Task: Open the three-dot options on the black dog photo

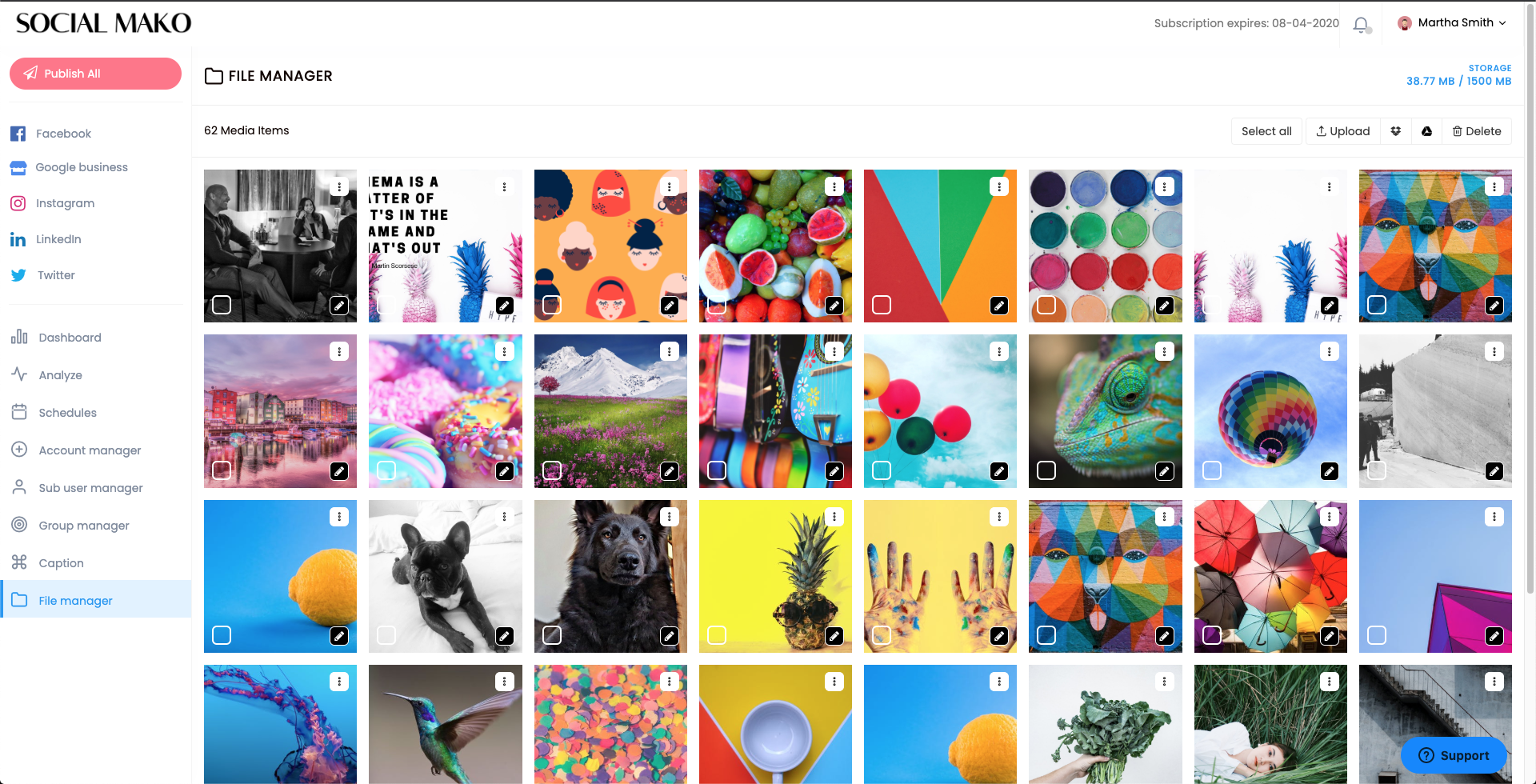Action: [670, 517]
